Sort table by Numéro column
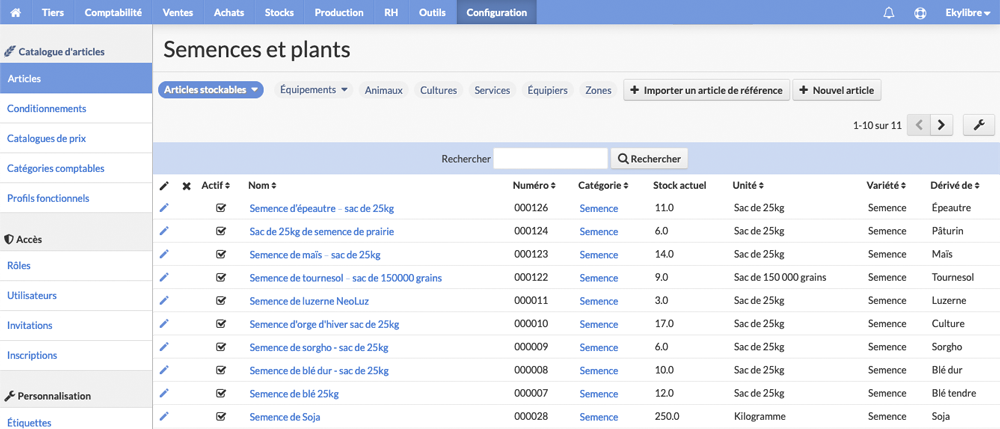 click(x=534, y=185)
